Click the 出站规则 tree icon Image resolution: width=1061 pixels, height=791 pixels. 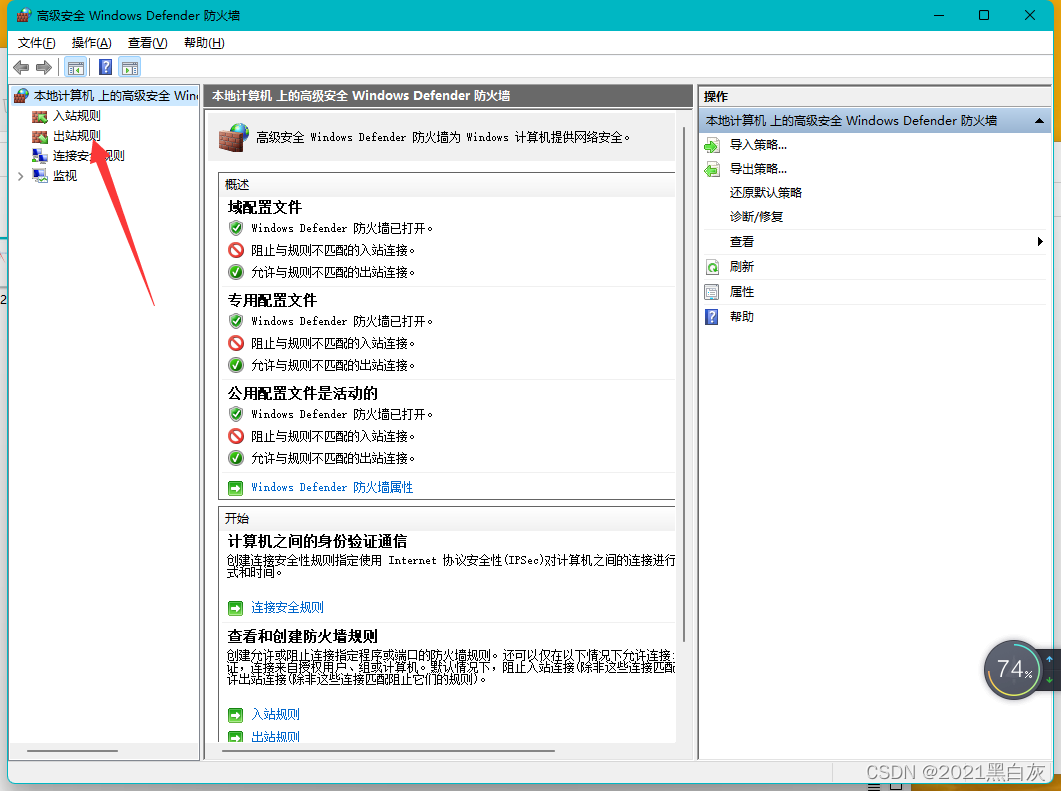click(x=40, y=136)
